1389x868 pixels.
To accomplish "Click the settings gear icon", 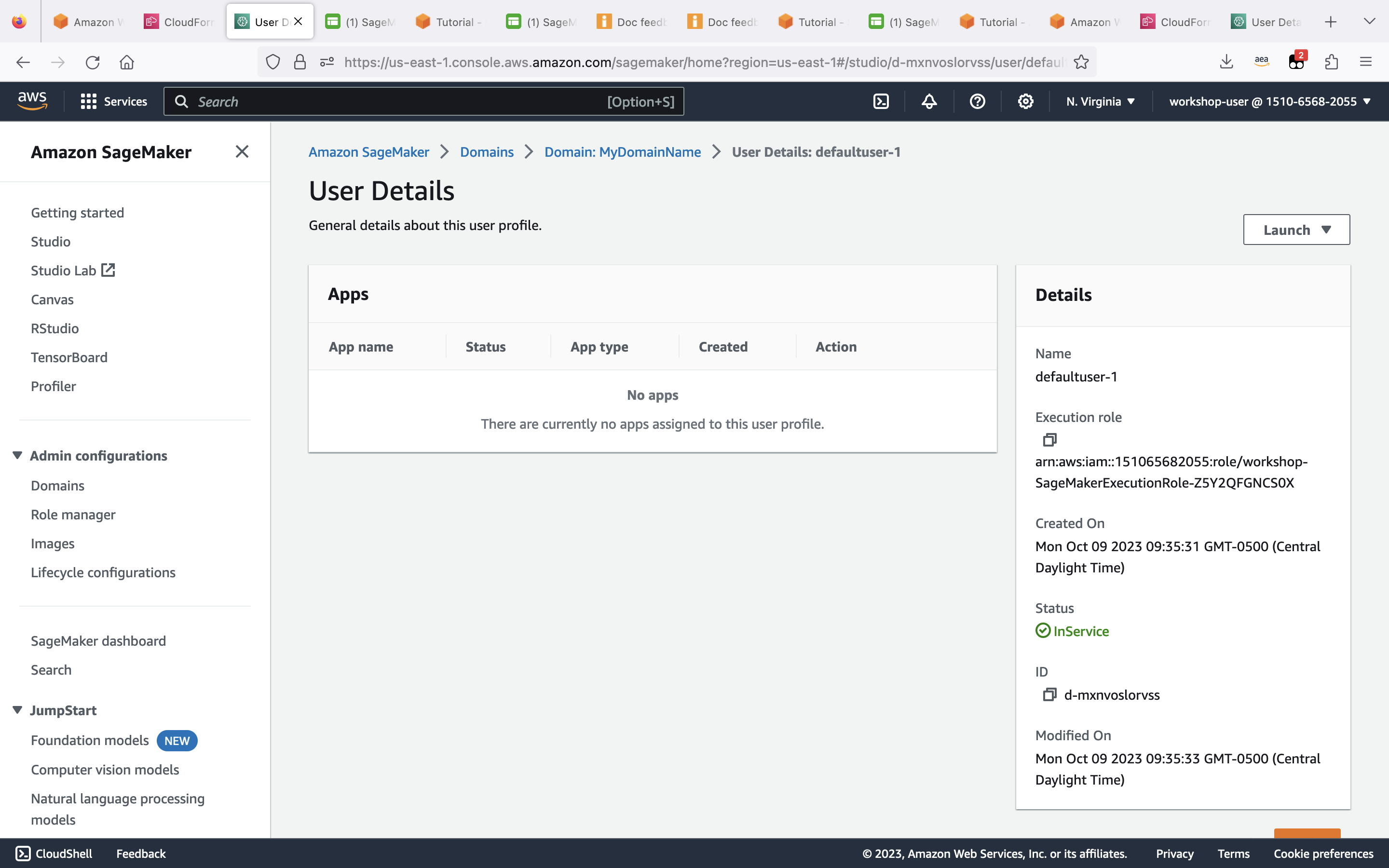I will [x=1025, y=101].
